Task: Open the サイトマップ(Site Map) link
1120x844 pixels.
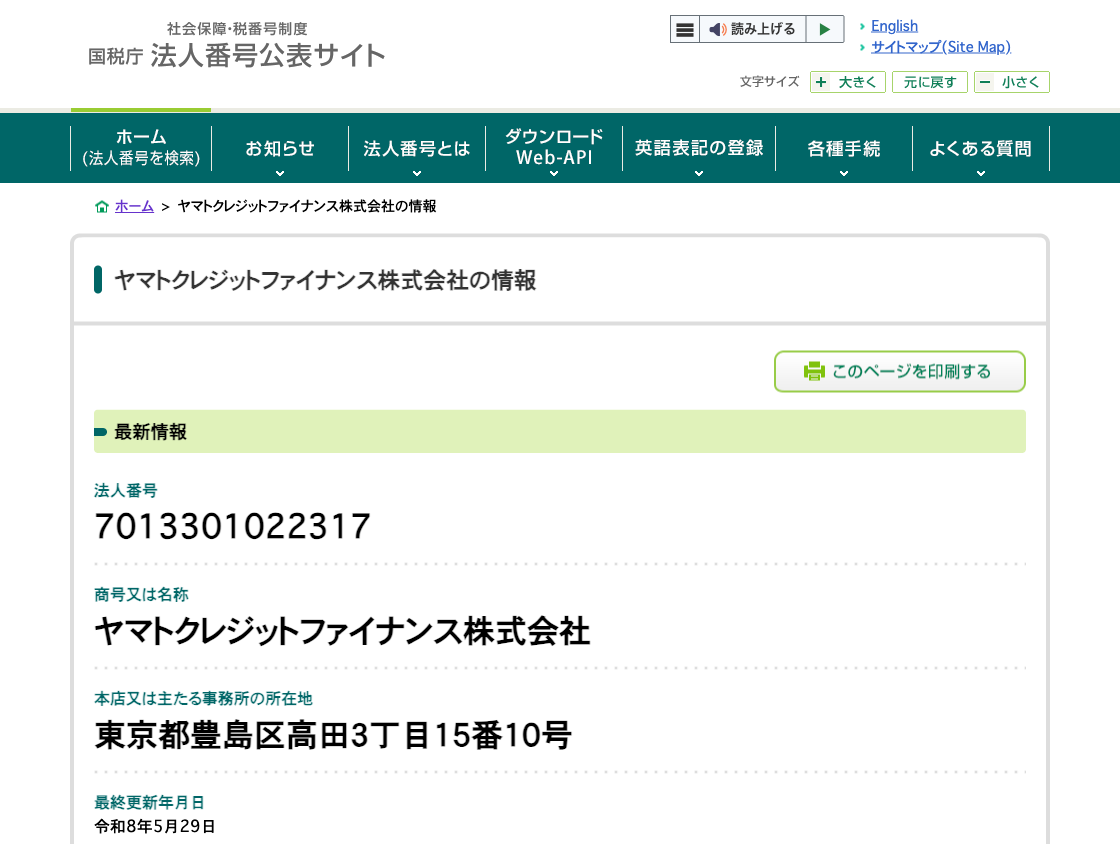Action: pos(941,46)
